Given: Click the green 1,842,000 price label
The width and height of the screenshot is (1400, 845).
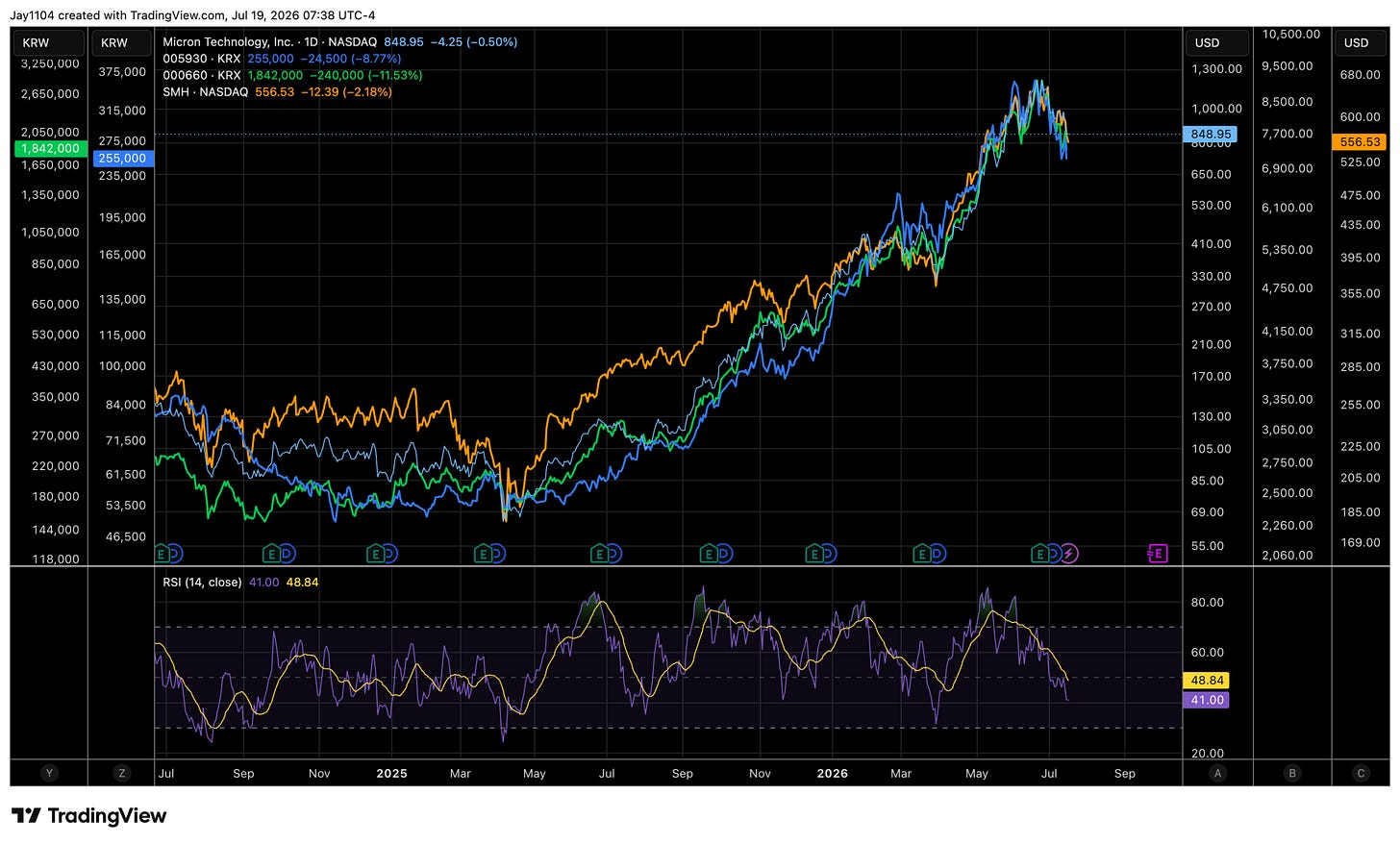Looking at the screenshot, I should (x=50, y=148).
